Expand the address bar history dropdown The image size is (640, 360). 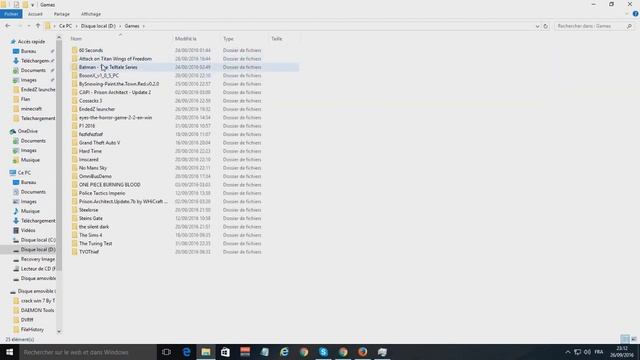pyautogui.click(x=537, y=26)
